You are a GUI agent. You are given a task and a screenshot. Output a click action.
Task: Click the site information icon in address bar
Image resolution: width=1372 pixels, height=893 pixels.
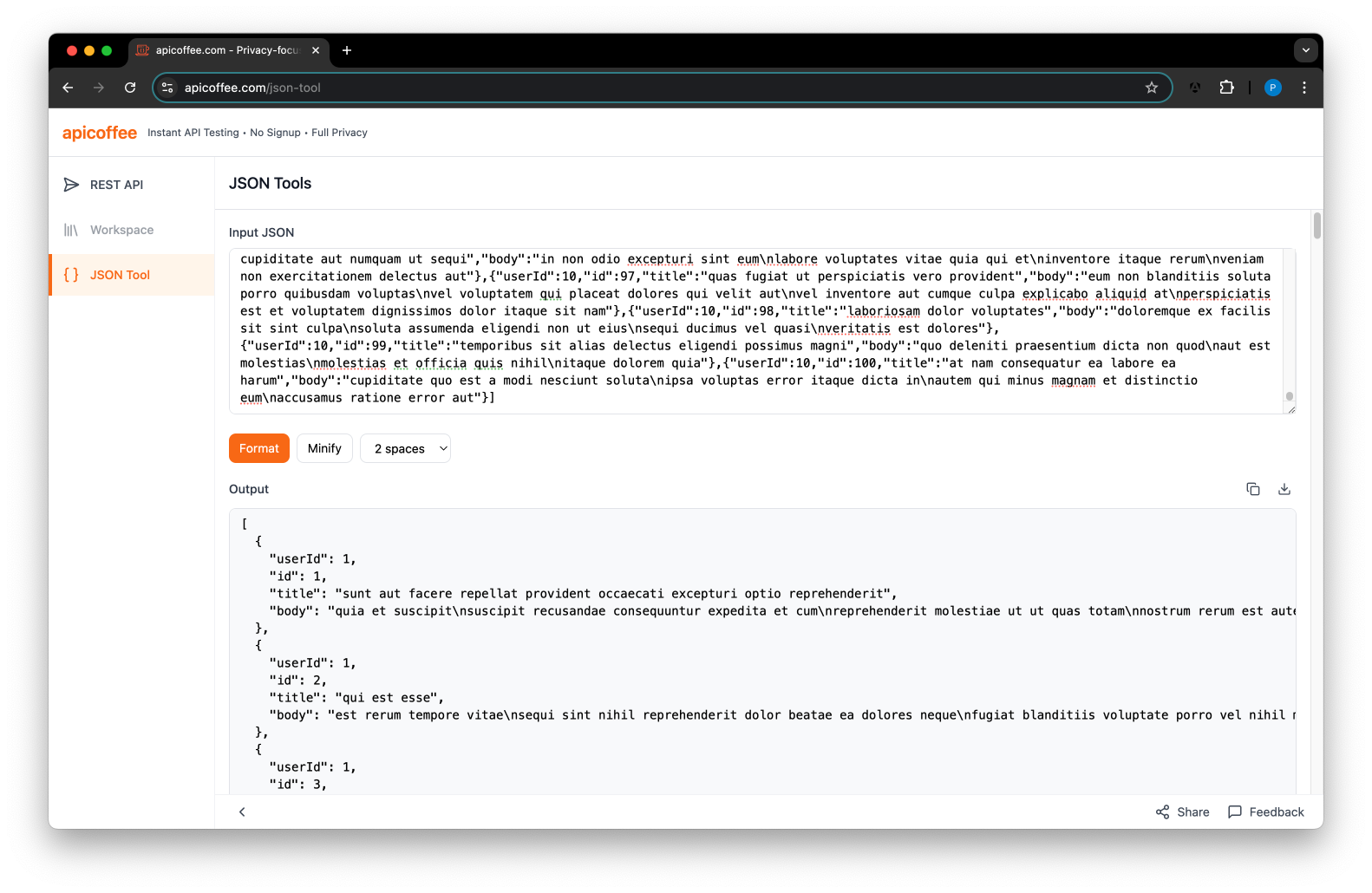[x=168, y=88]
